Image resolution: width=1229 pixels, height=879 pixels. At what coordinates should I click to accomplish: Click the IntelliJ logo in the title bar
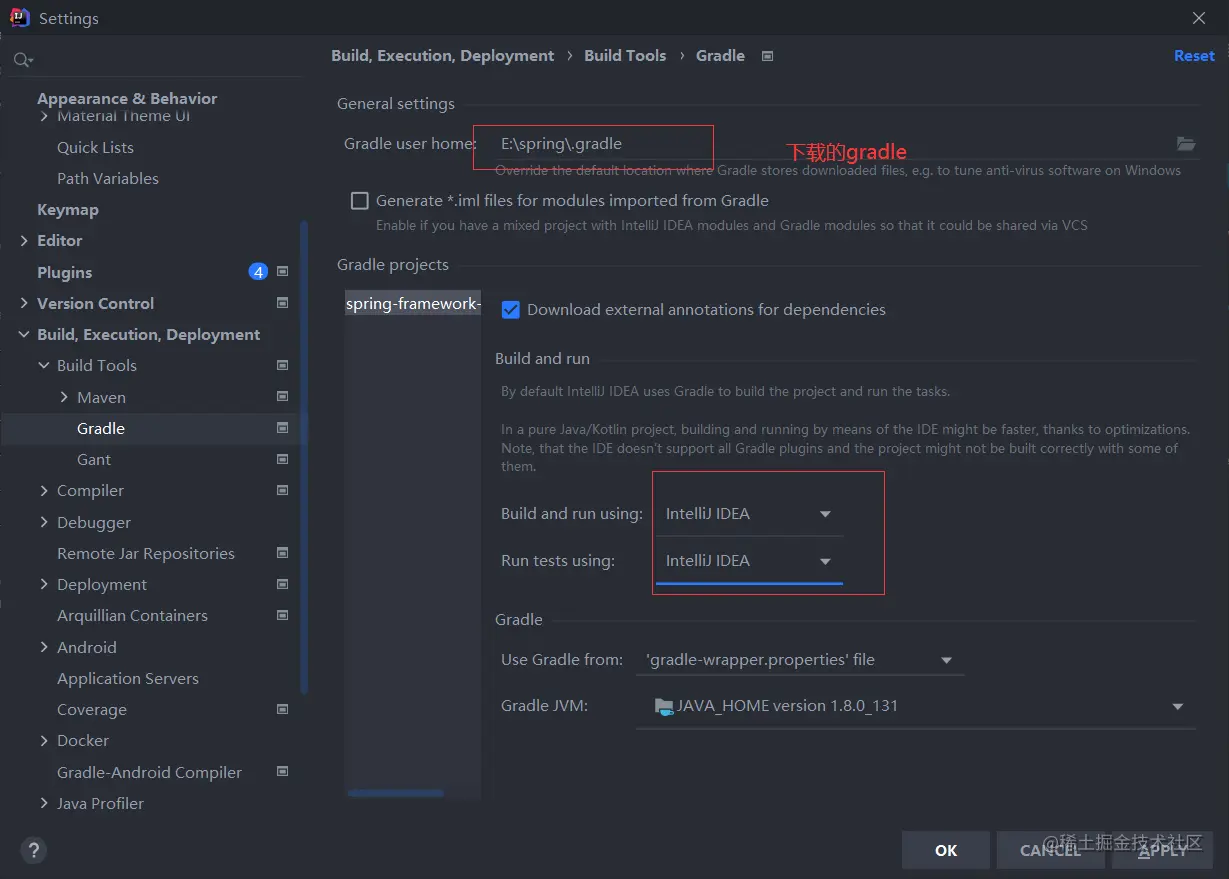tap(19, 17)
